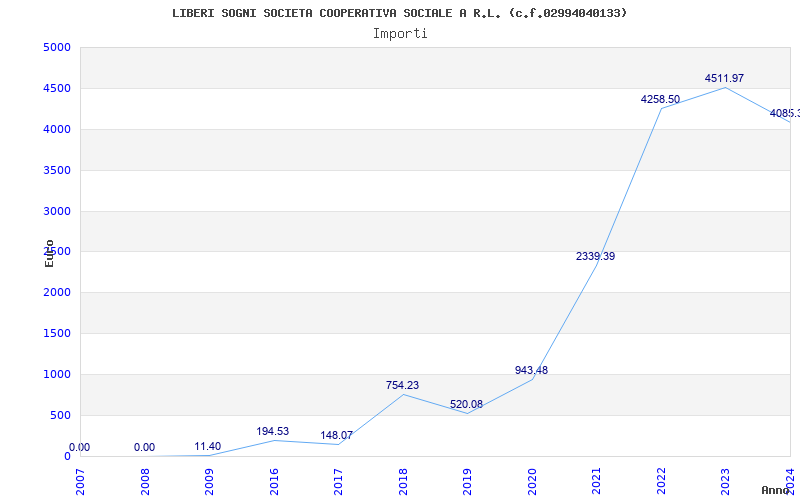Click the x-axis year label 2020
Screen dimensions: 800x500
[x=532, y=482]
